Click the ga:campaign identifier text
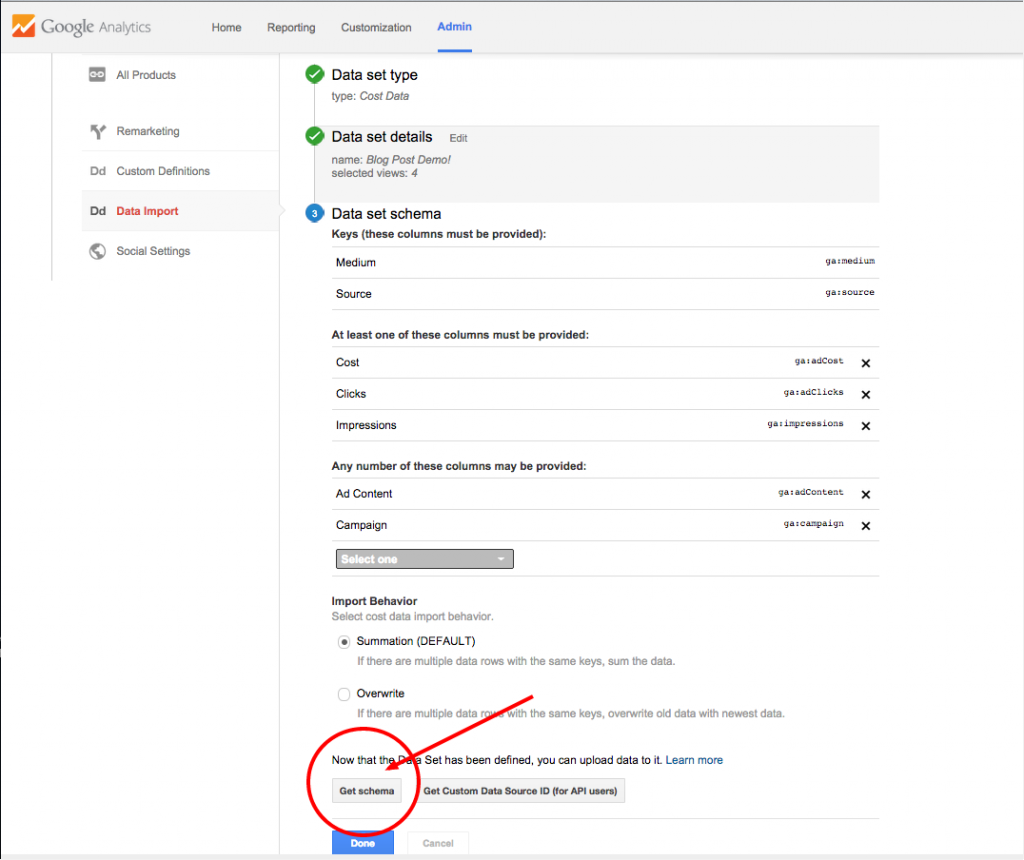This screenshot has width=1024, height=860. click(x=814, y=524)
